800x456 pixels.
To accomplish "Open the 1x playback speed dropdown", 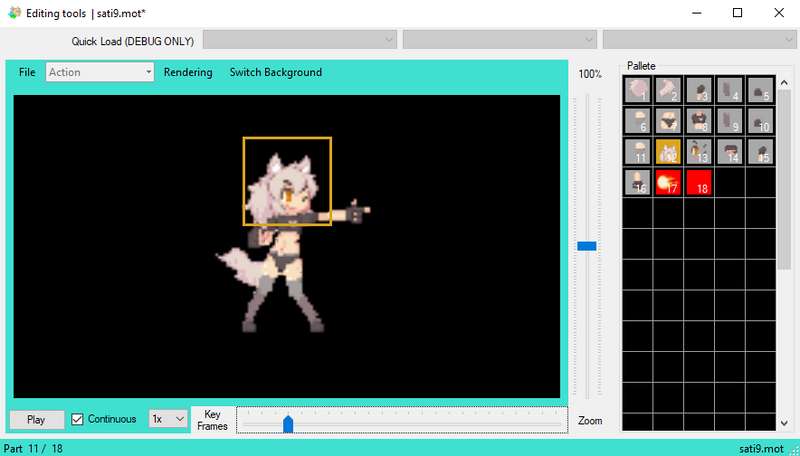I will 168,419.
